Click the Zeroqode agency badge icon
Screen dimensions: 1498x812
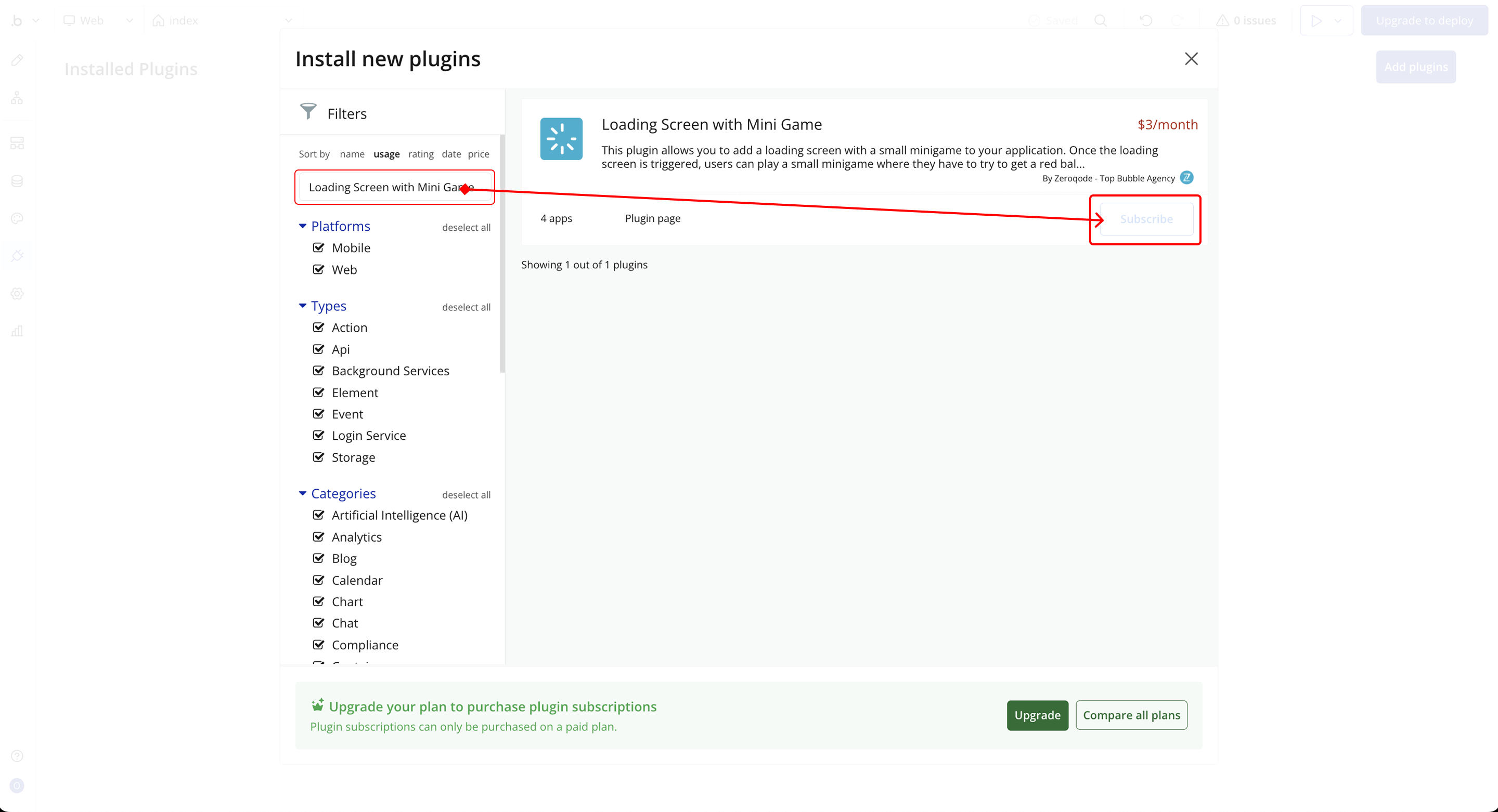tap(1186, 178)
